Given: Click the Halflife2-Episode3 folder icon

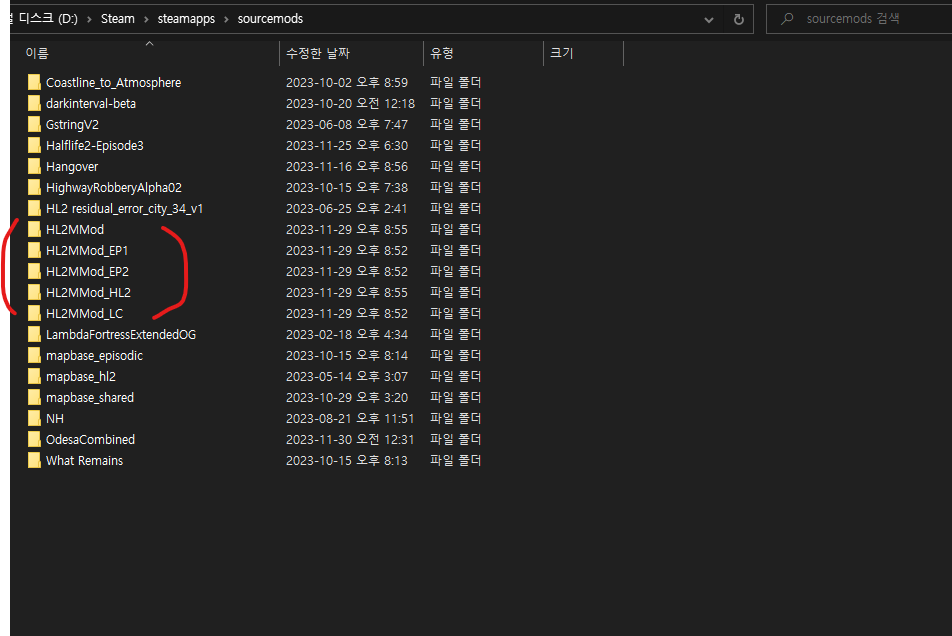Looking at the screenshot, I should [34, 145].
